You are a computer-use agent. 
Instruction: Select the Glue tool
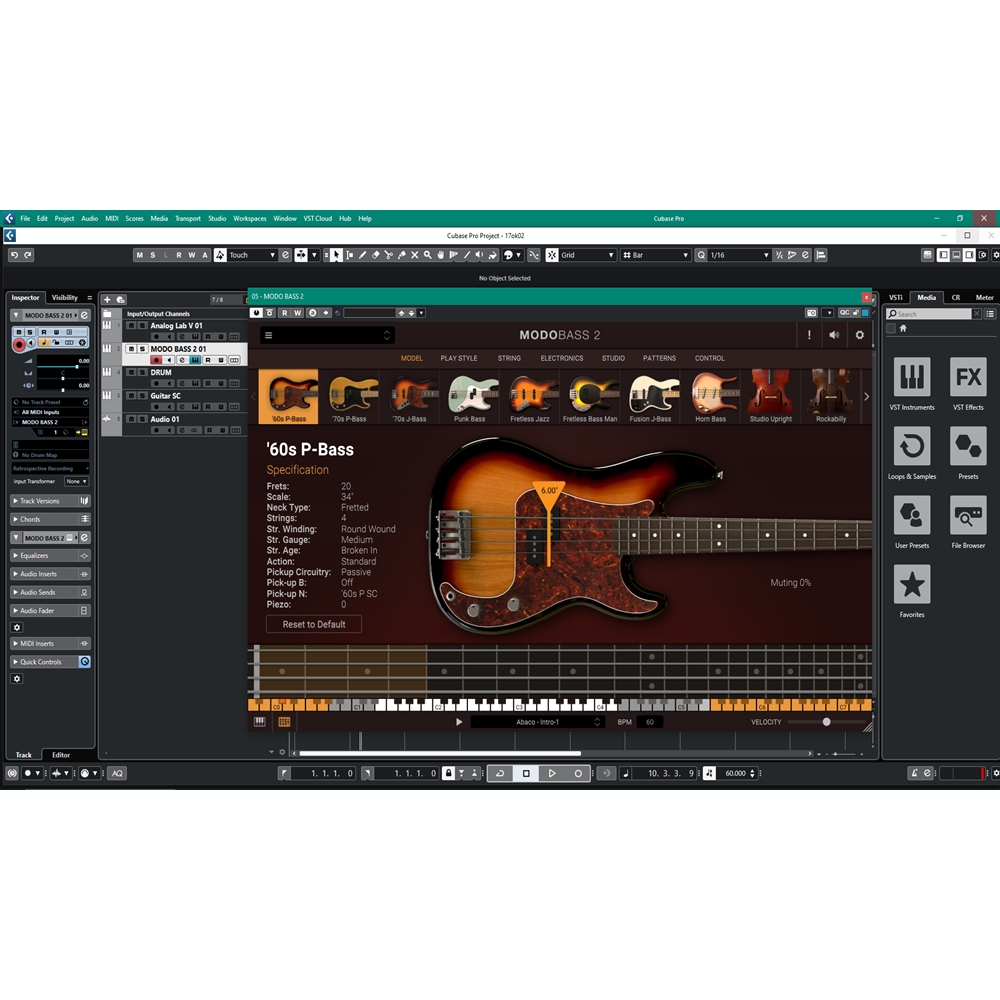402,255
